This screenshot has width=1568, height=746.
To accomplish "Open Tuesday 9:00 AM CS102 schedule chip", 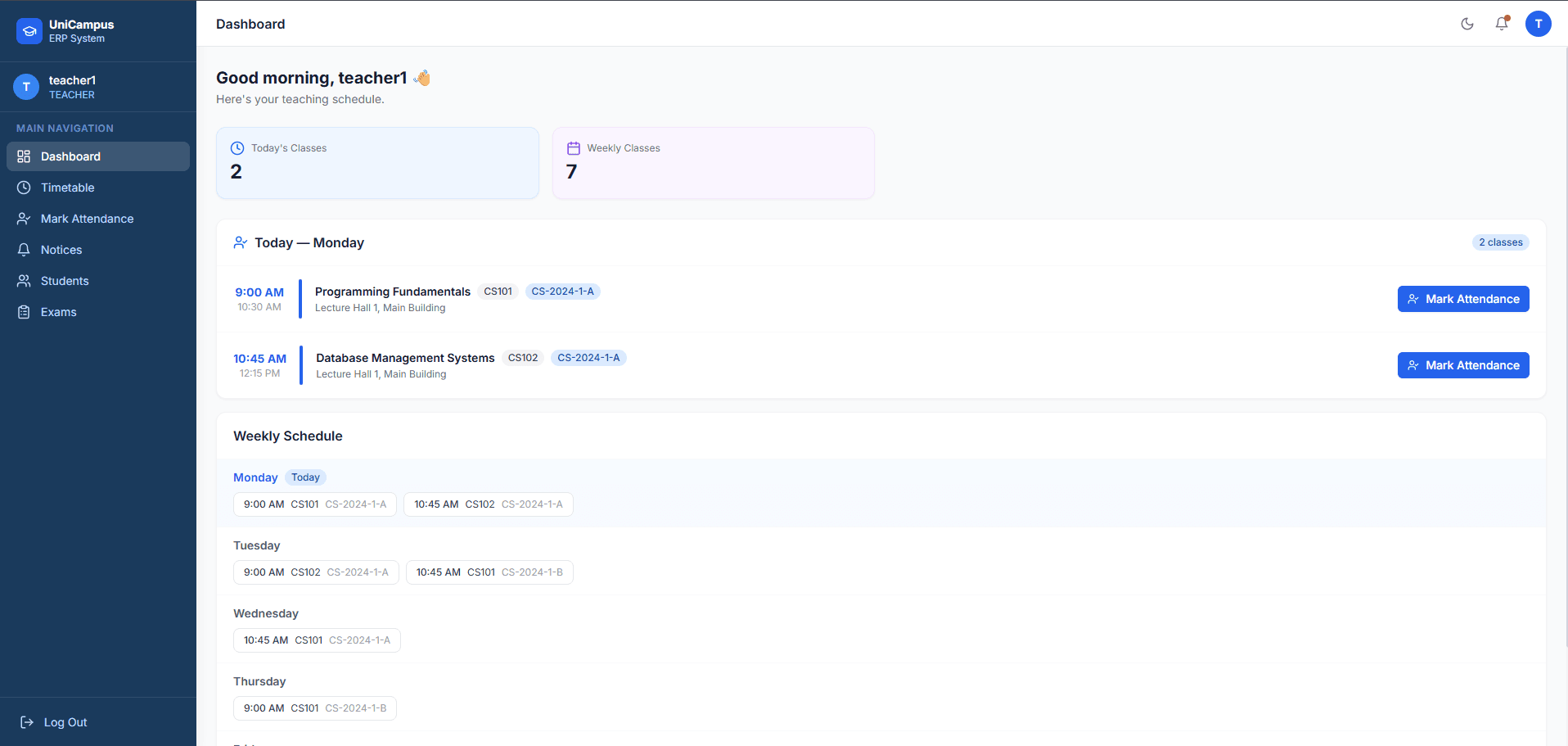I will point(316,572).
